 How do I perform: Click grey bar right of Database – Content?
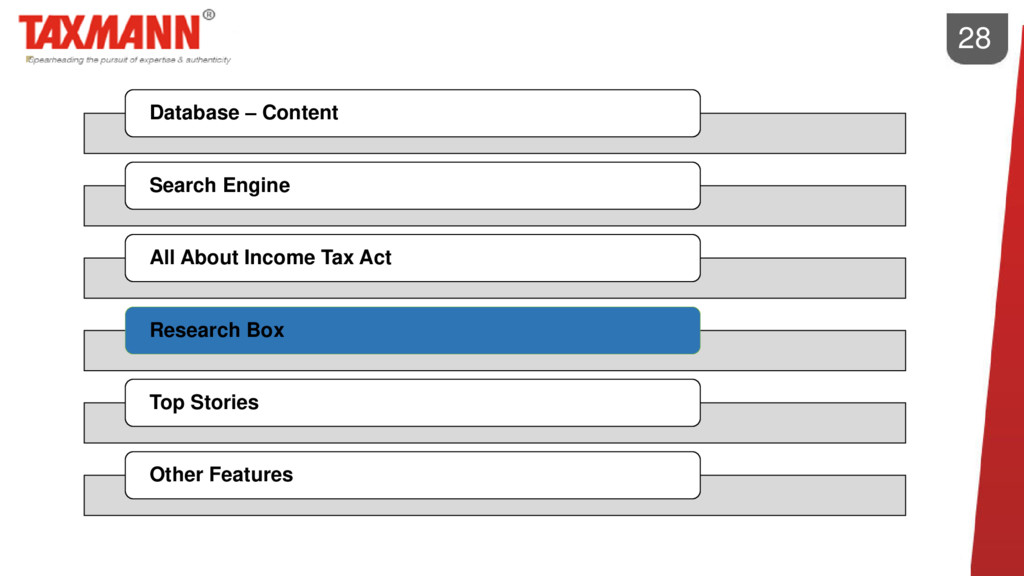pos(803,133)
